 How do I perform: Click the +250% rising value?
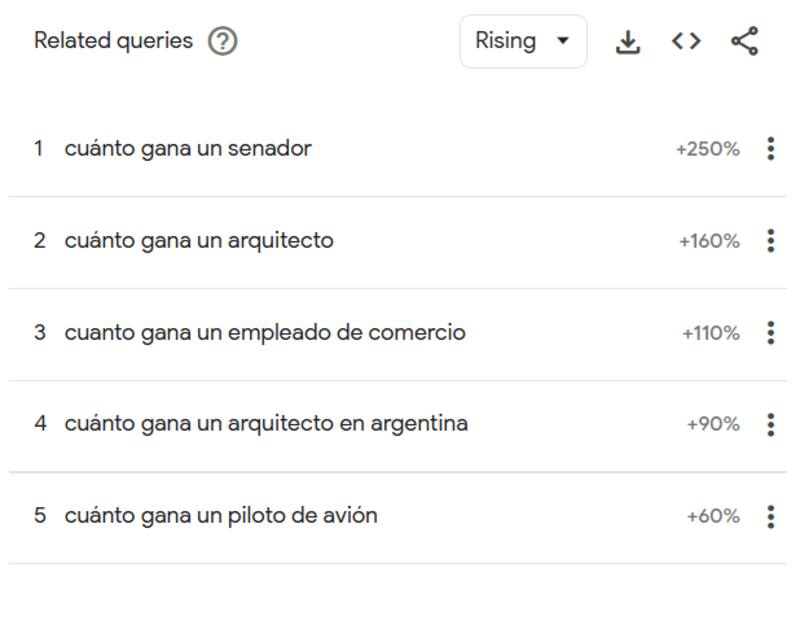708,150
